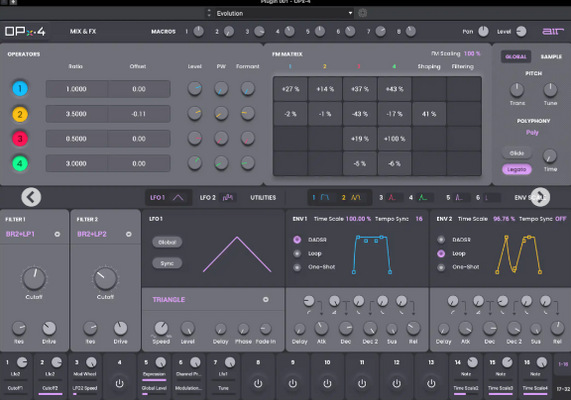This screenshot has height=400, width=571.
Task: Select One-Shot mode for ENV 2
Action: click(x=441, y=267)
